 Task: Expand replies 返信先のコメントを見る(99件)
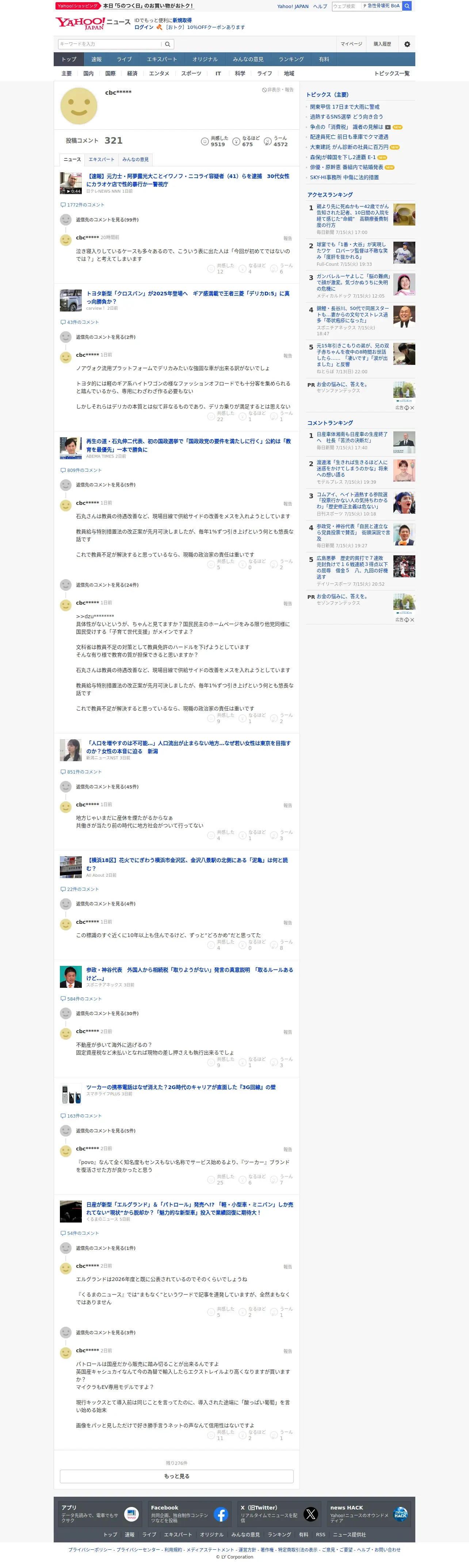pos(107,220)
